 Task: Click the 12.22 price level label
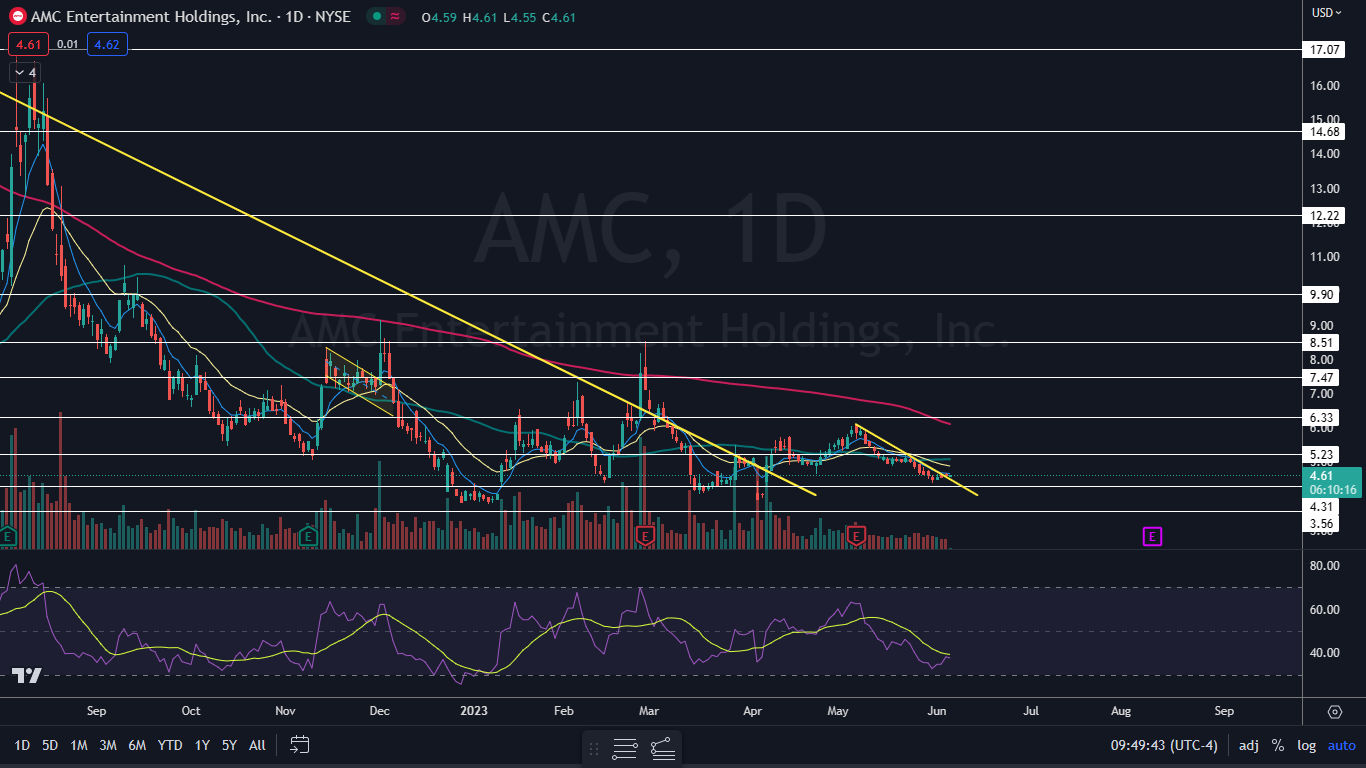click(x=1326, y=215)
